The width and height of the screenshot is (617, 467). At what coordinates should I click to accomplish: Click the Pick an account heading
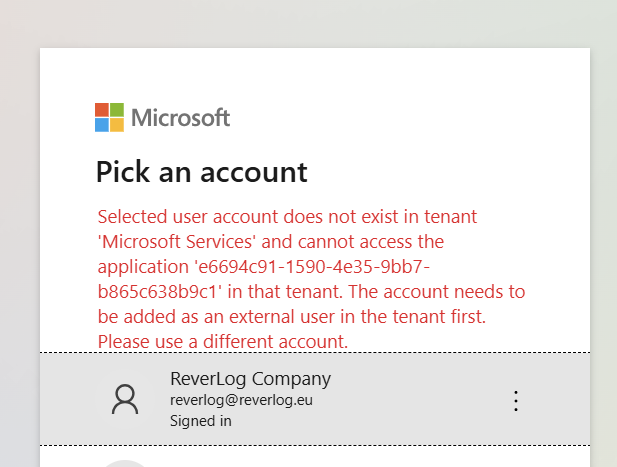[x=201, y=172]
